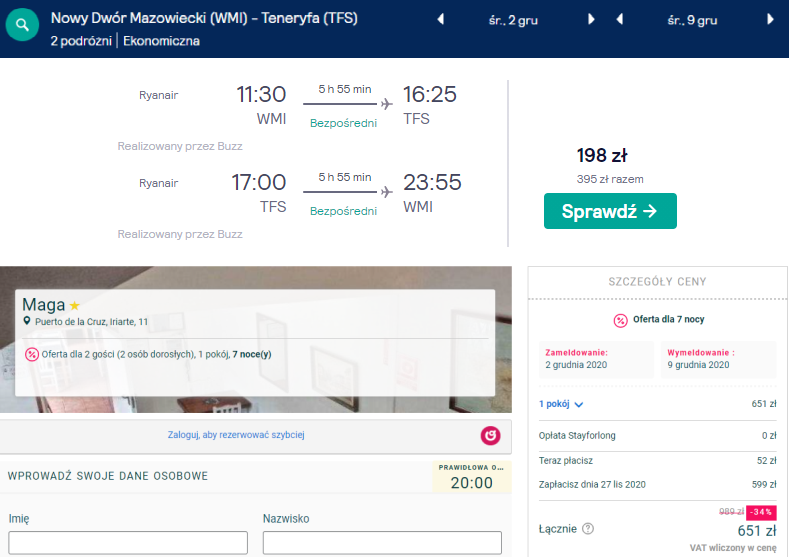The height and width of the screenshot is (560, 789).
Task: Click the percent icon next to Oferta dla 2 gości
Action: coord(32,355)
